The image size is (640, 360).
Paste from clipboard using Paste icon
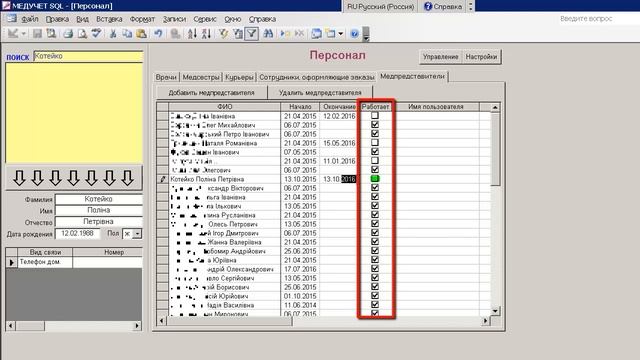point(141,33)
